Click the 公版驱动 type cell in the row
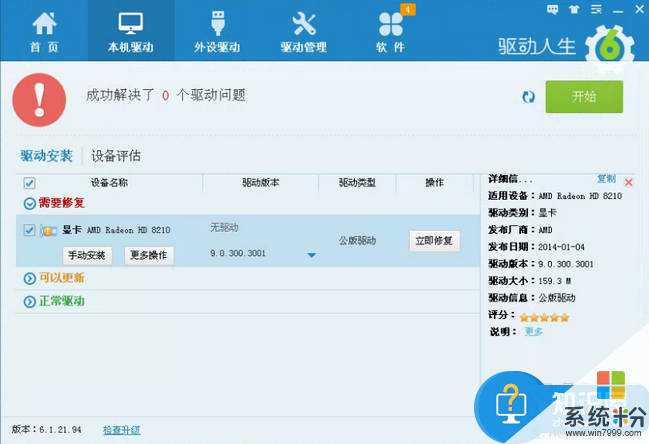 (358, 240)
